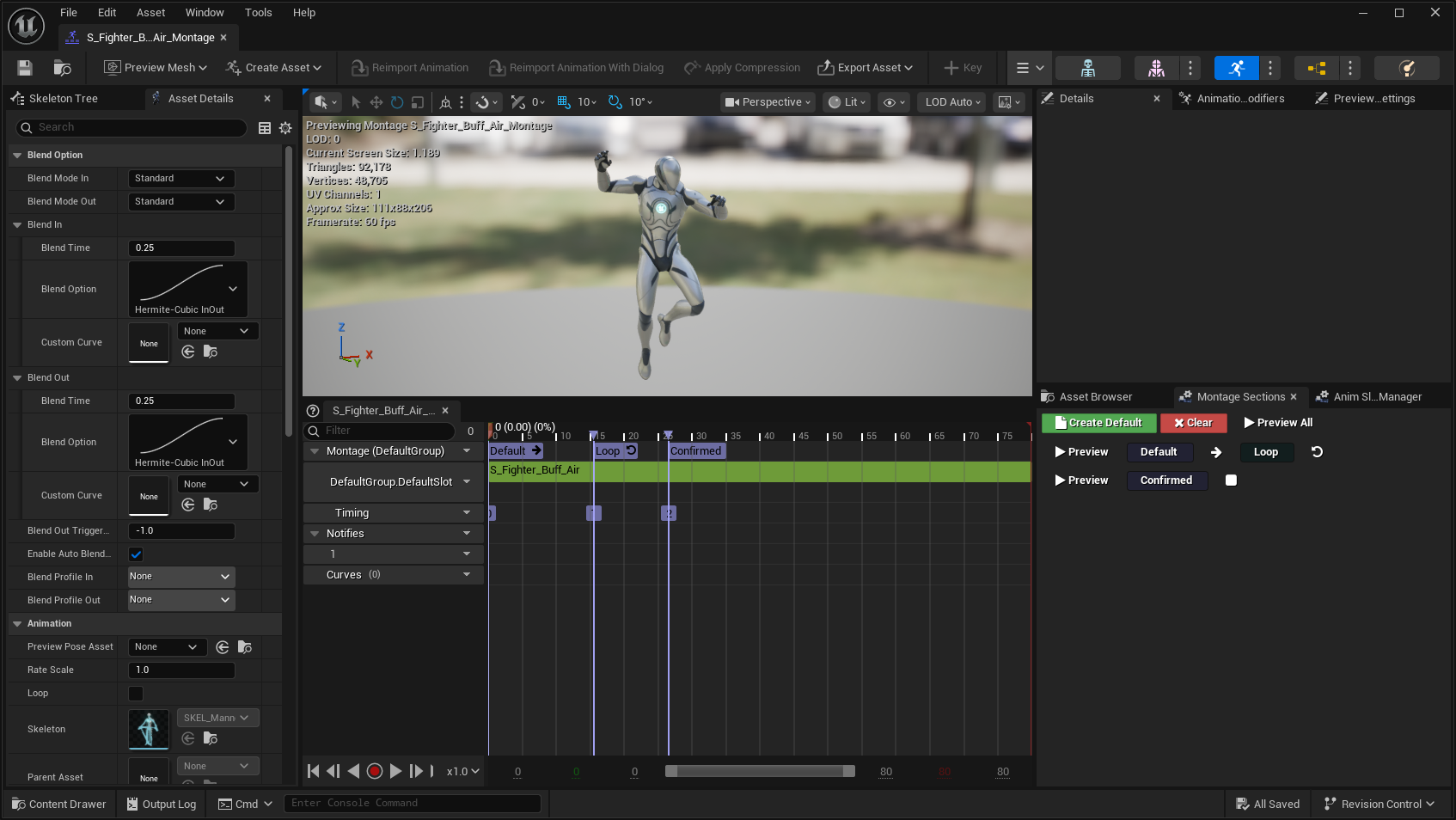Open the Blend Profile In dropdown
Viewport: 1456px width, 820px height.
181,577
